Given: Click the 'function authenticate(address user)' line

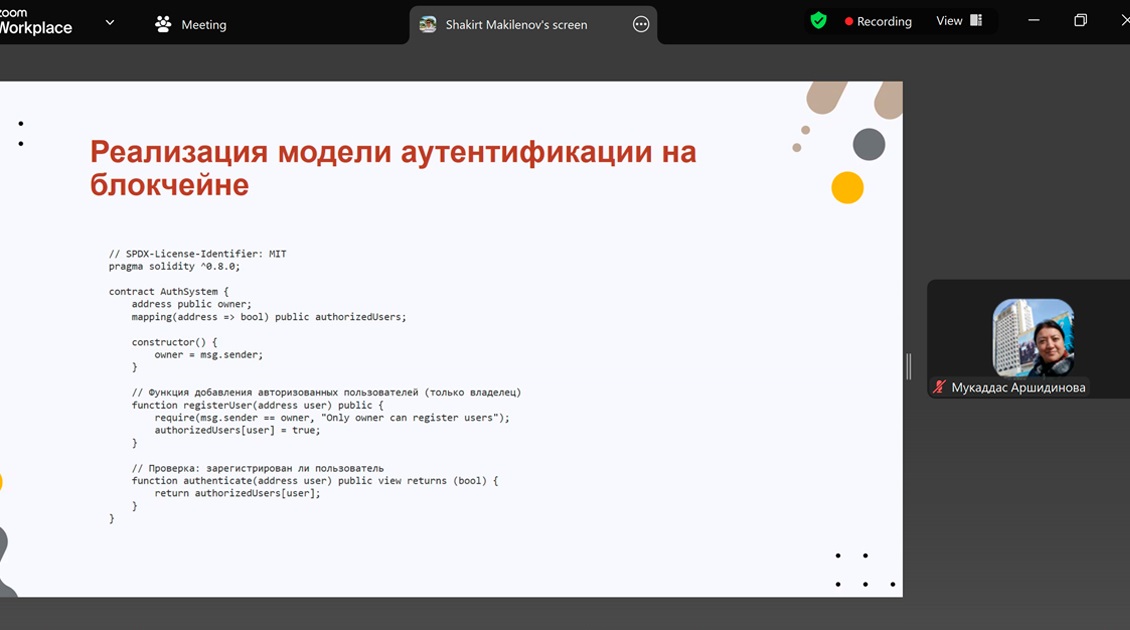Looking at the screenshot, I should click(315, 481).
